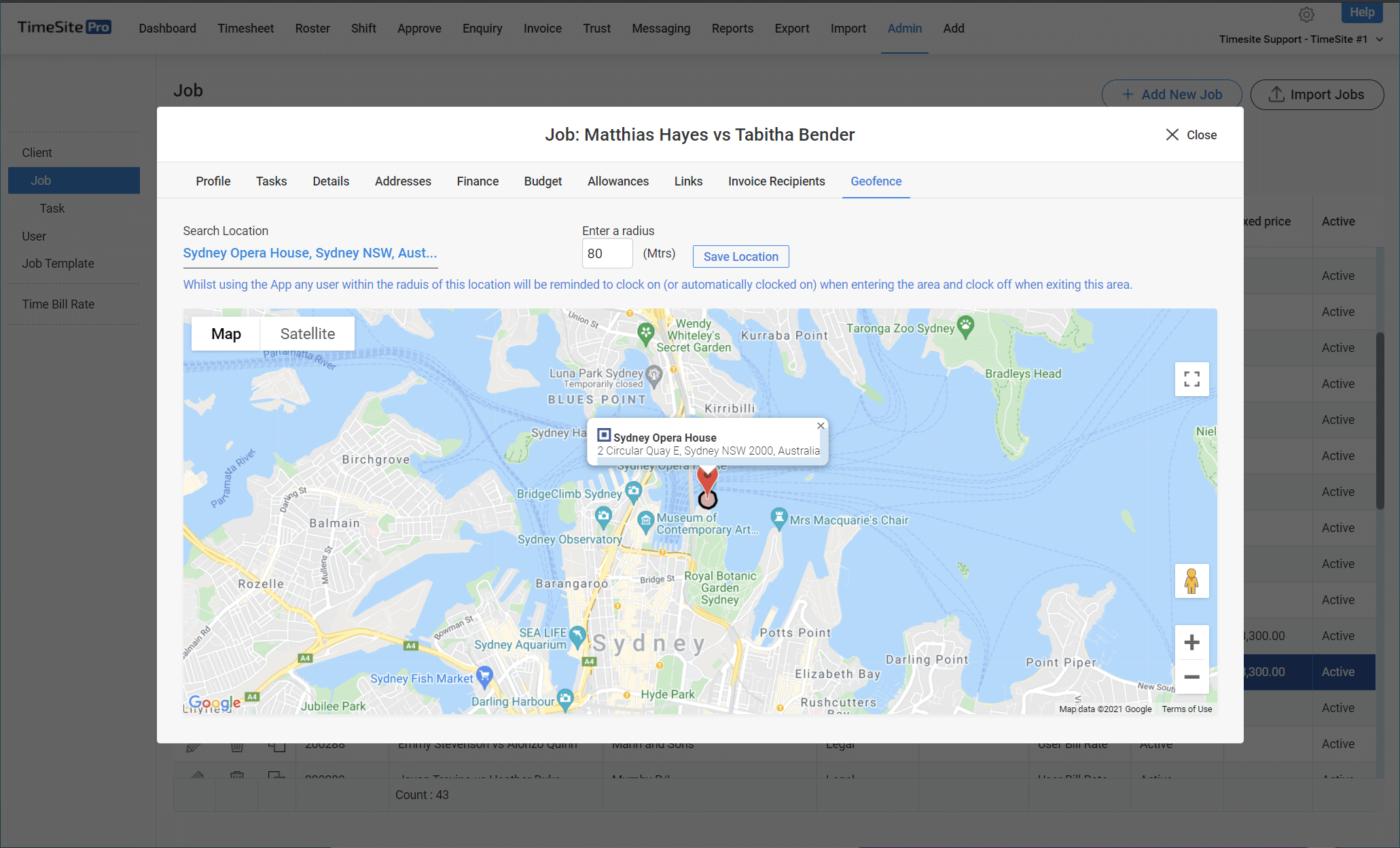Open the Invoice menu

pos(542,29)
